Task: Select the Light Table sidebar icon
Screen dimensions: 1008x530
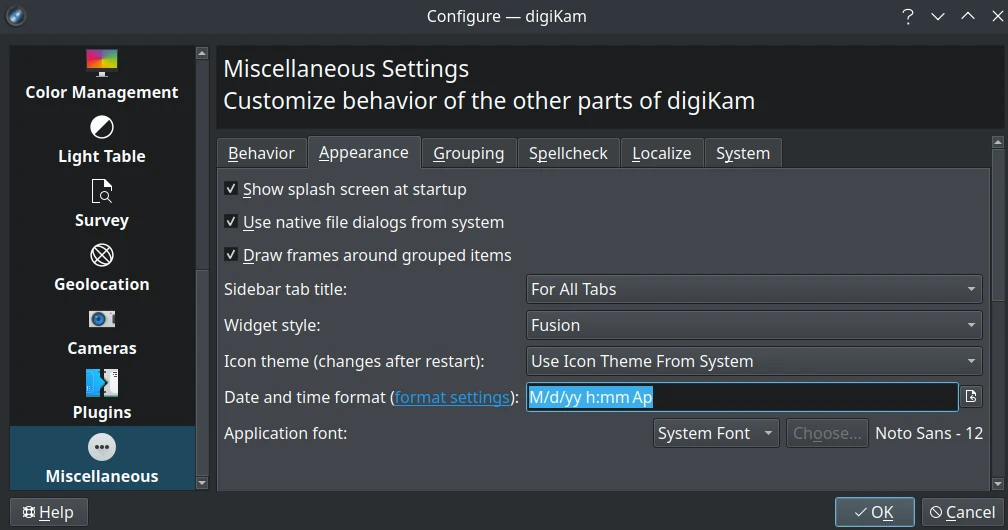Action: pos(101,139)
